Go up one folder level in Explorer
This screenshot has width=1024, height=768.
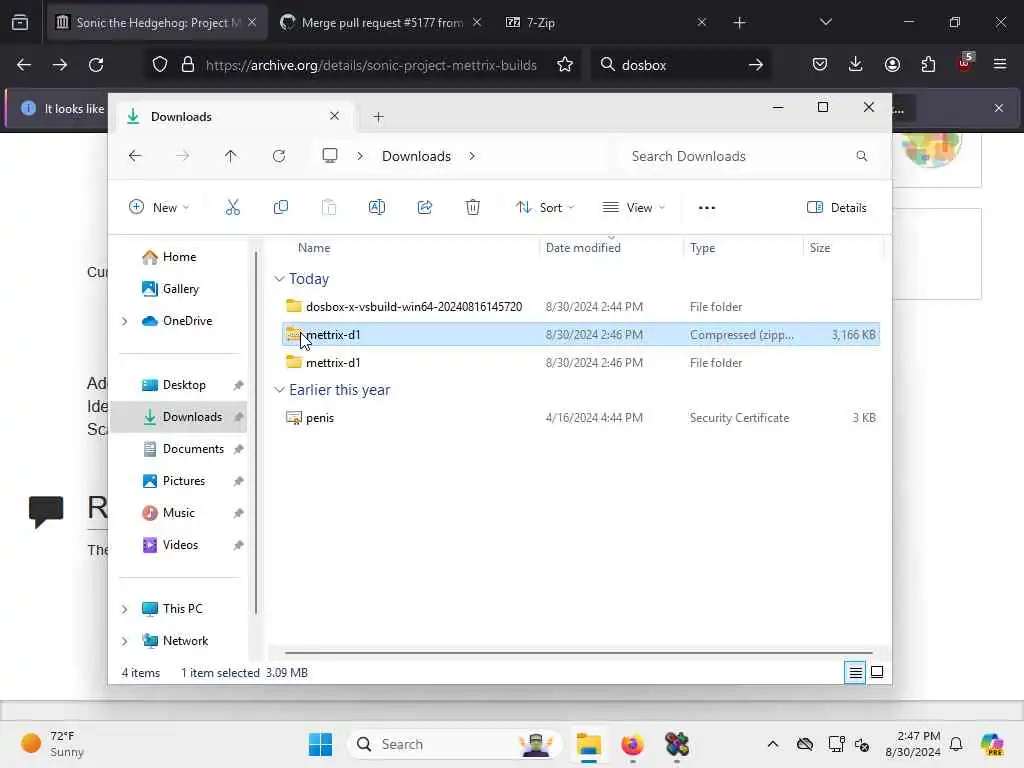(231, 156)
